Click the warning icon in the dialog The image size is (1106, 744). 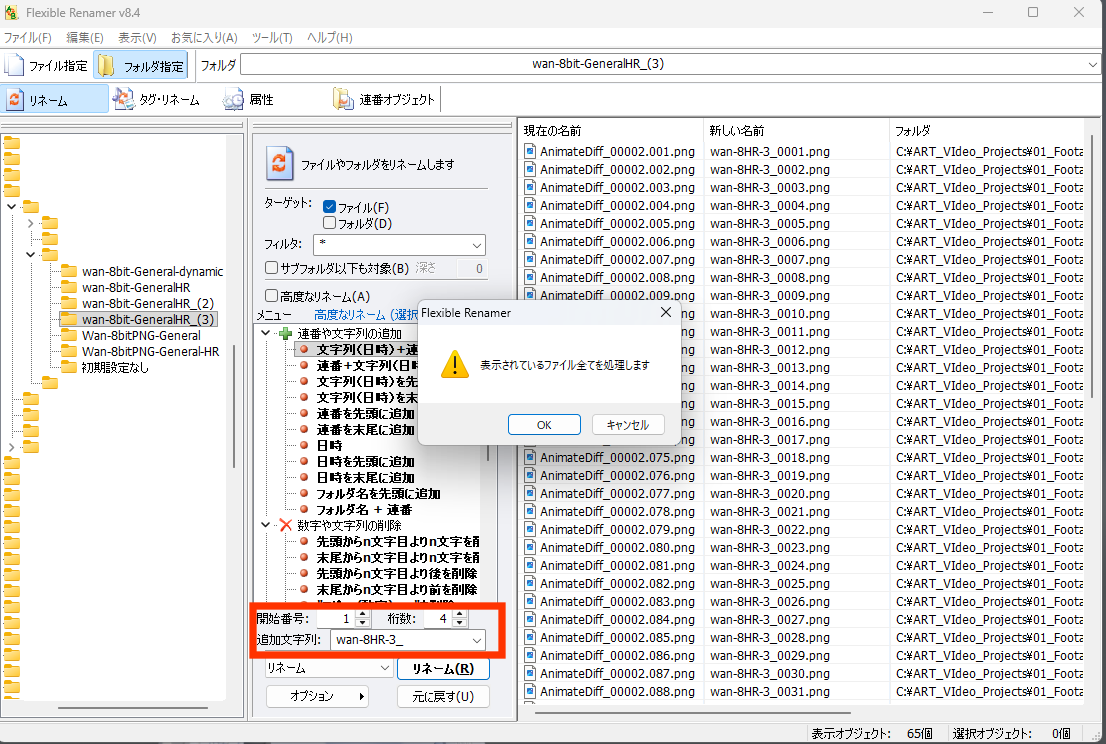[455, 364]
